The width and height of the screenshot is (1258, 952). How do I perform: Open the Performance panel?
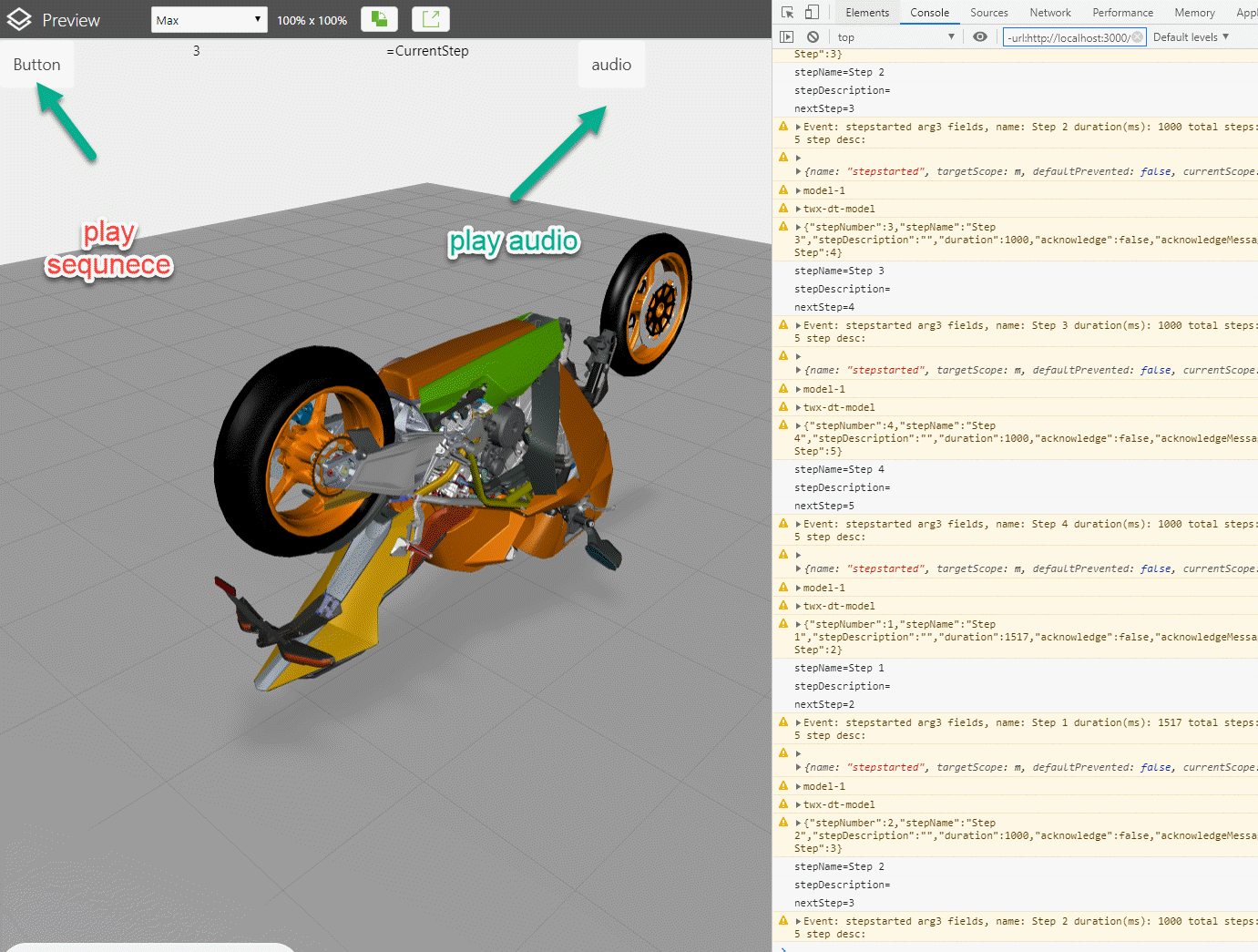tap(1122, 12)
